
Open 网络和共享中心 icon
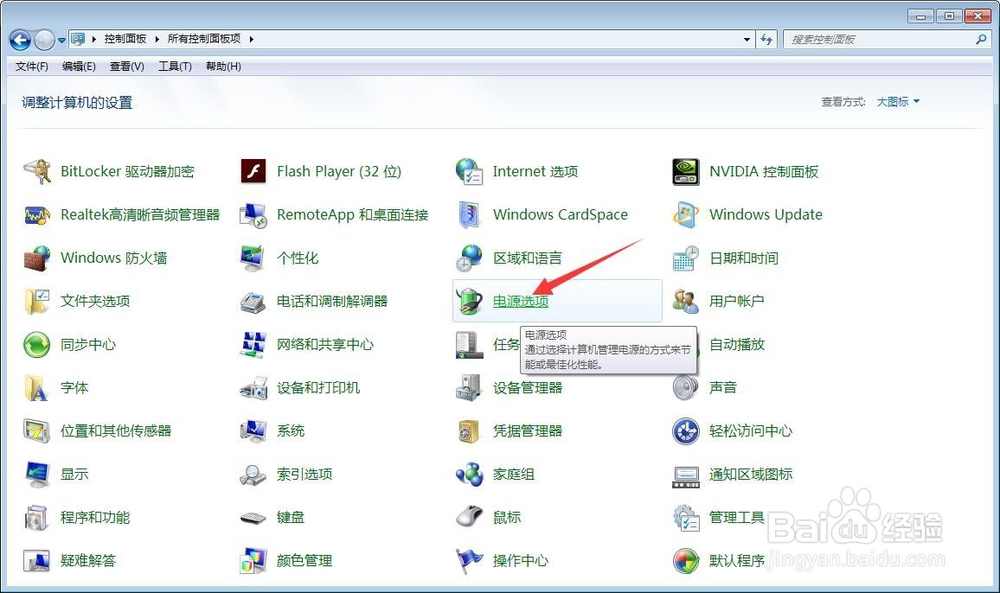pyautogui.click(x=253, y=345)
